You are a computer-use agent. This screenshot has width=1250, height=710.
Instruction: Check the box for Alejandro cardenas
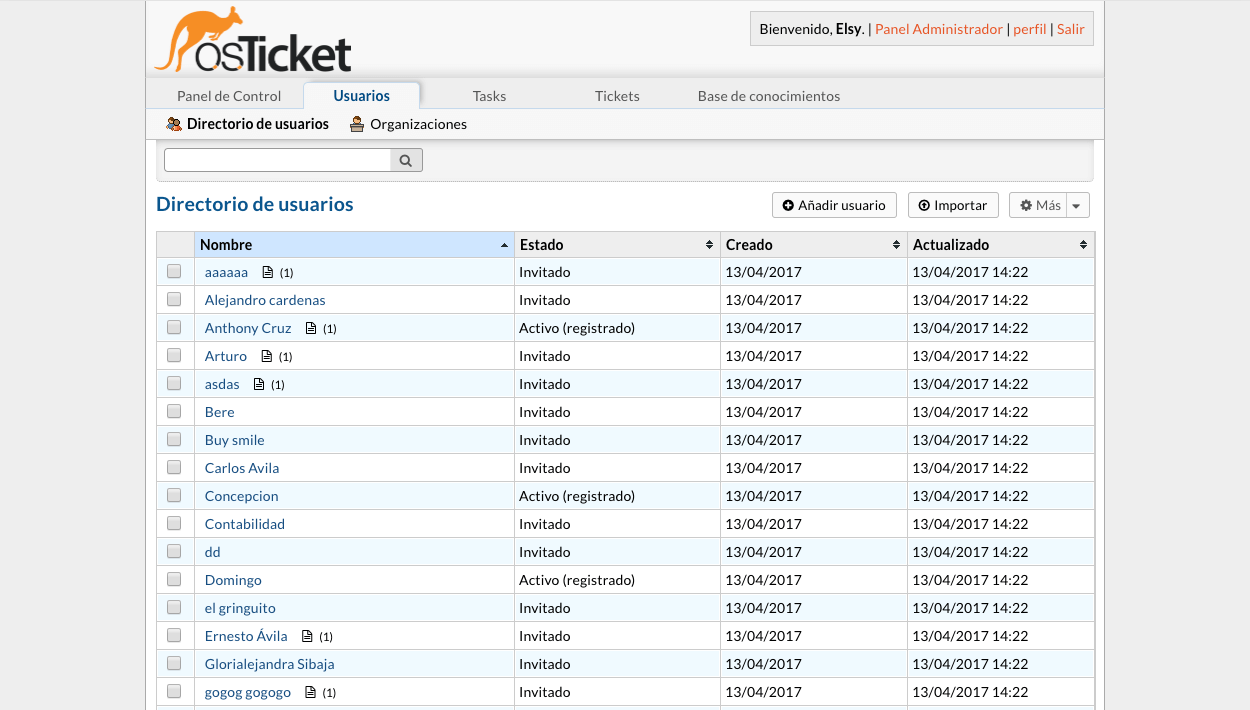(x=174, y=299)
